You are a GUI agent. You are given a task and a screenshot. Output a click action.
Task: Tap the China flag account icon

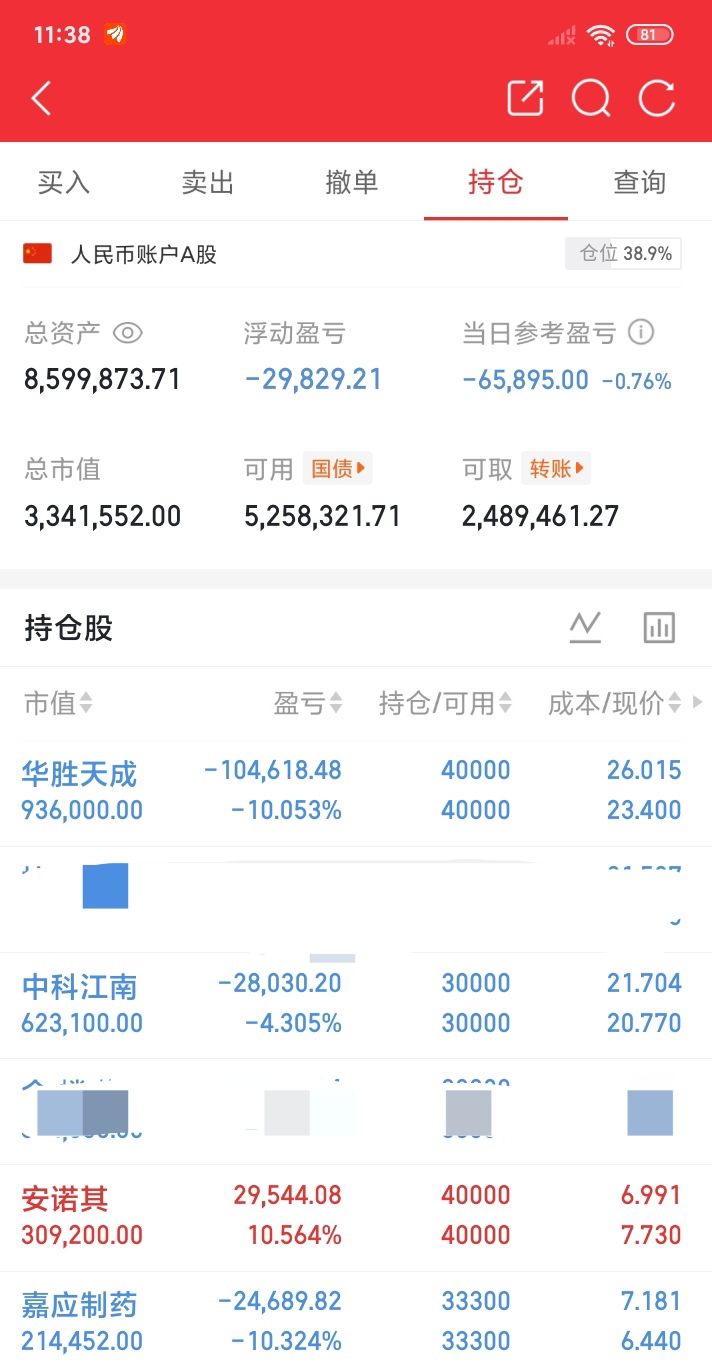[38, 254]
